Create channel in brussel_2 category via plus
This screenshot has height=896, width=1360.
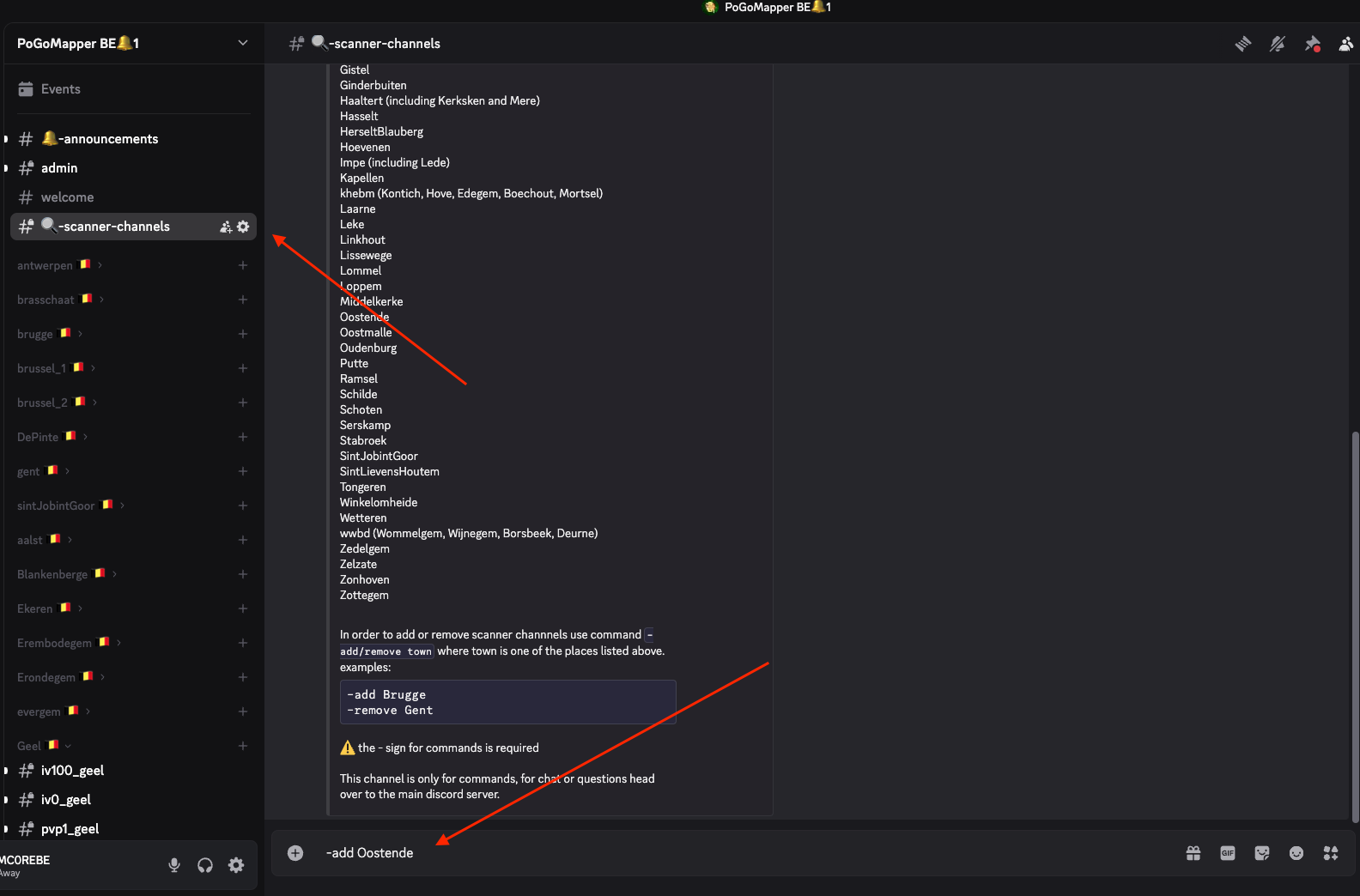coord(243,403)
